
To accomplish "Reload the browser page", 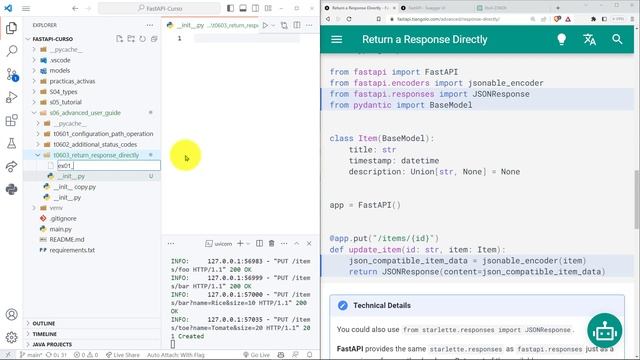I will [349, 19].
